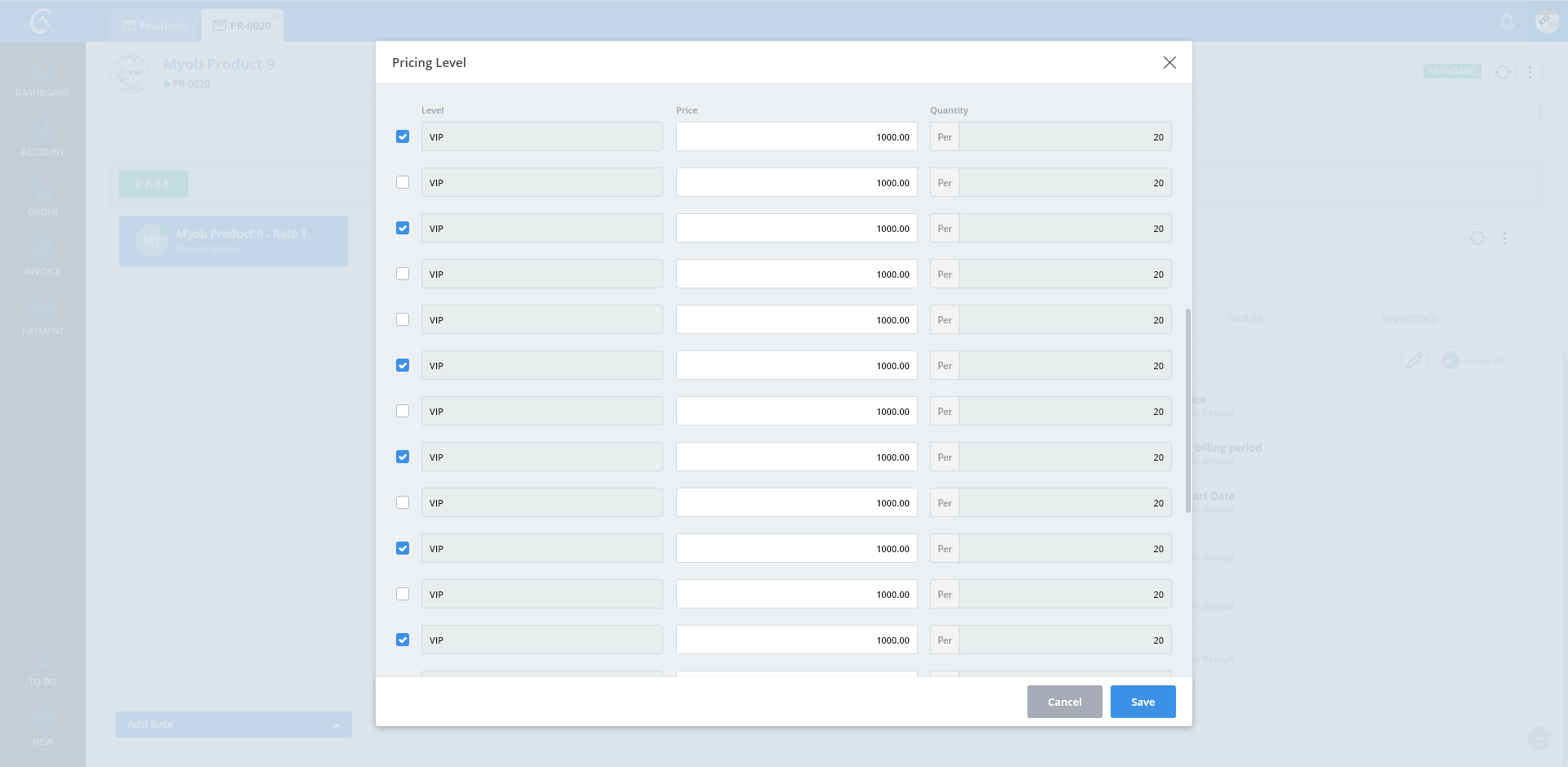The image size is (1568, 767).
Task: Open the Order section icon
Action: 42,191
